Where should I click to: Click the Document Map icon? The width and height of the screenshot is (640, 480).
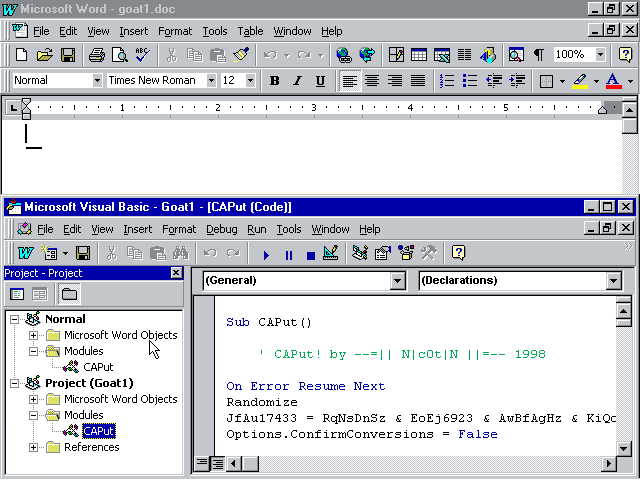click(x=516, y=55)
